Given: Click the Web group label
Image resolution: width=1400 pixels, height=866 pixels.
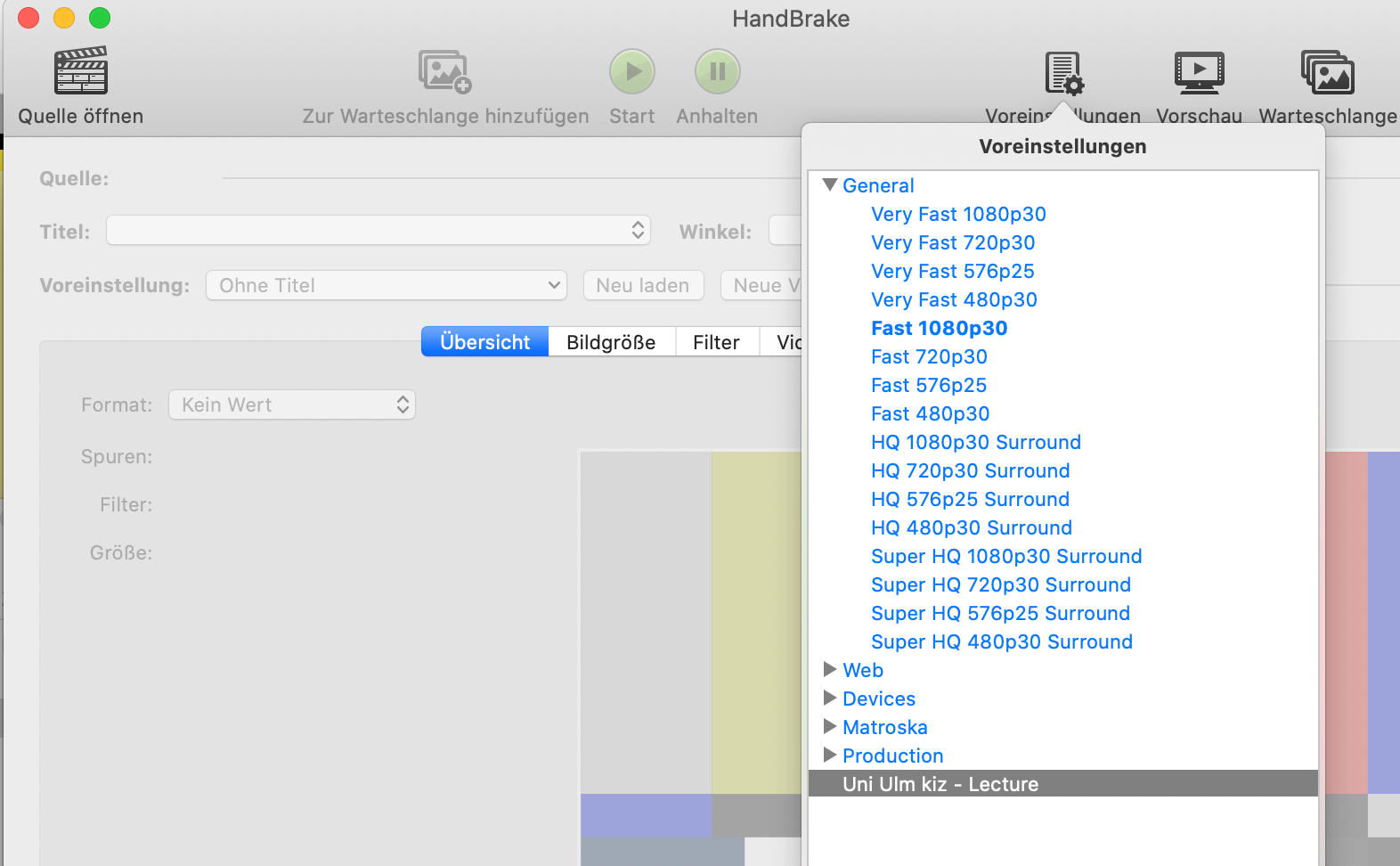Looking at the screenshot, I should coord(863,670).
